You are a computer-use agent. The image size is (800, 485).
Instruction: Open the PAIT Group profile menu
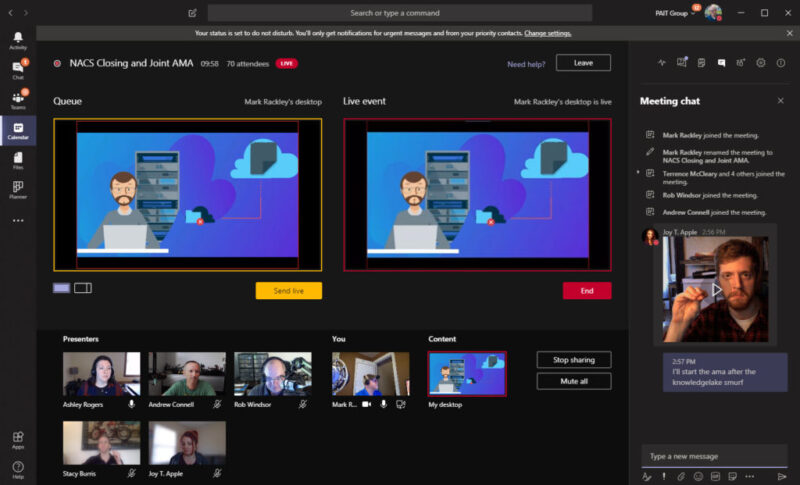(713, 13)
